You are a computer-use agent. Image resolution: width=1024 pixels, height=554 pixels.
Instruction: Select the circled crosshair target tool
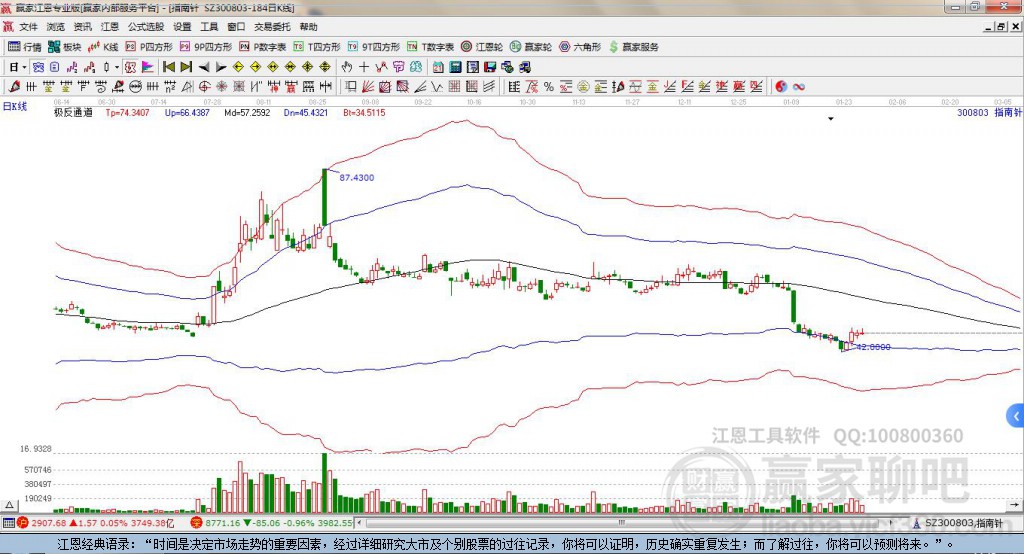point(204,87)
